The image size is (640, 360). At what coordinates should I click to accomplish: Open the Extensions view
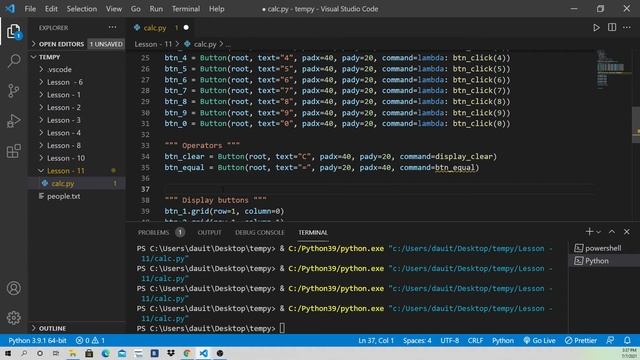(x=13, y=151)
